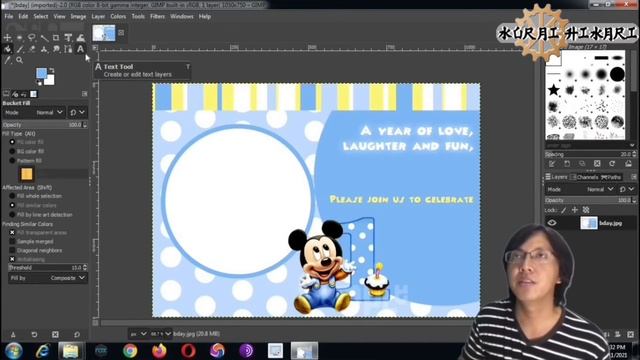Click the foreground blue color swatch
The height and width of the screenshot is (360, 640).
click(x=41, y=73)
